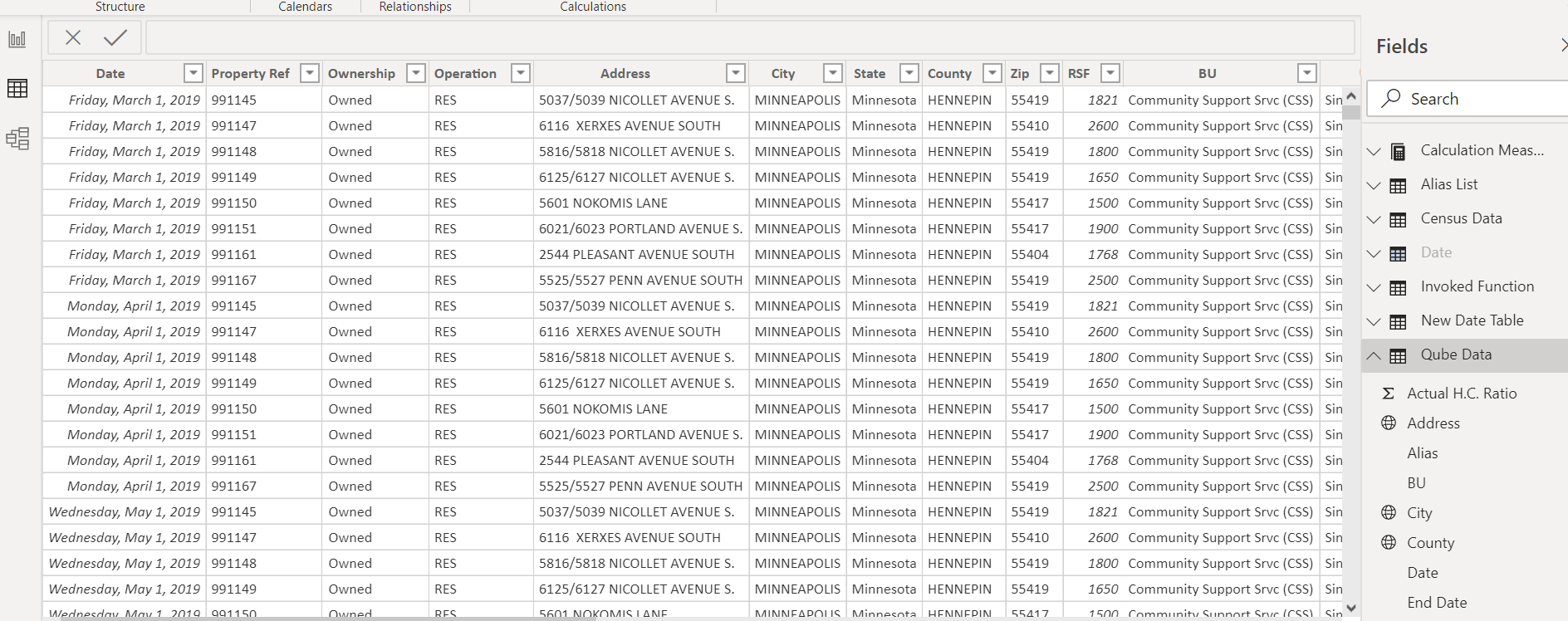Image resolution: width=1568 pixels, height=621 pixels.
Task: Click the Calculation Measures calculator icon
Action: (x=1399, y=151)
